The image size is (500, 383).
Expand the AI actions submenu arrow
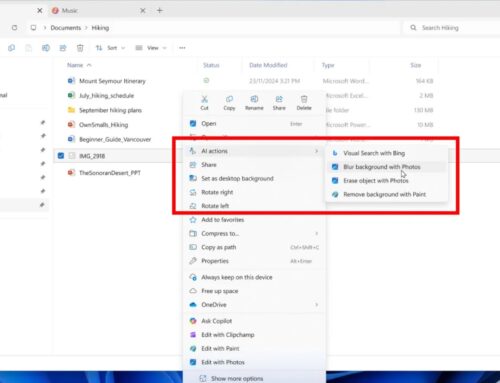click(x=316, y=151)
